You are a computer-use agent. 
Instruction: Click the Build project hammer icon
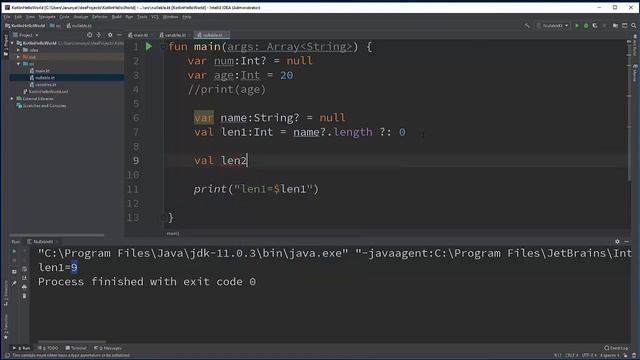coord(527,26)
